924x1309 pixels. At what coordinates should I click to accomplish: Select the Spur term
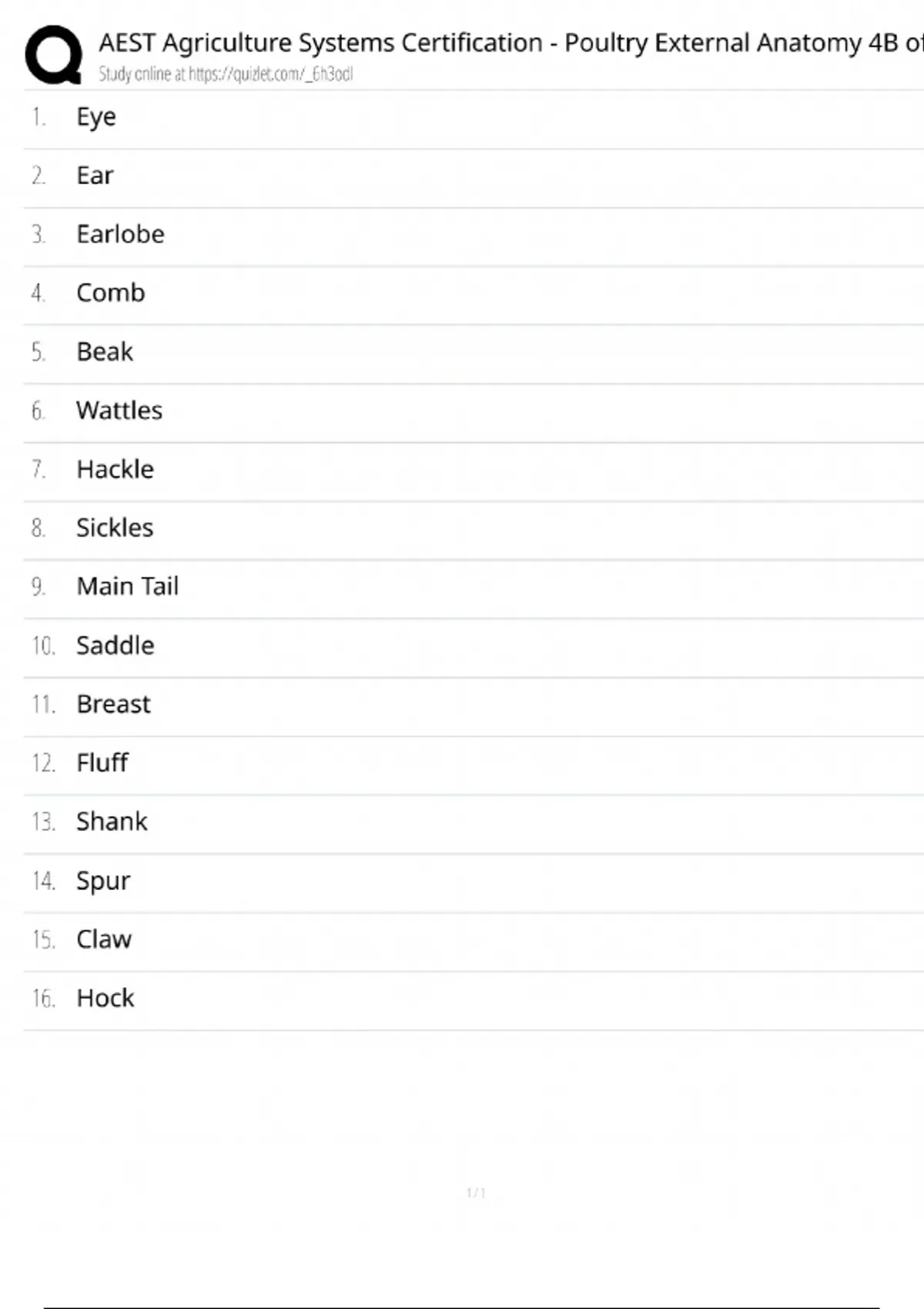[103, 880]
